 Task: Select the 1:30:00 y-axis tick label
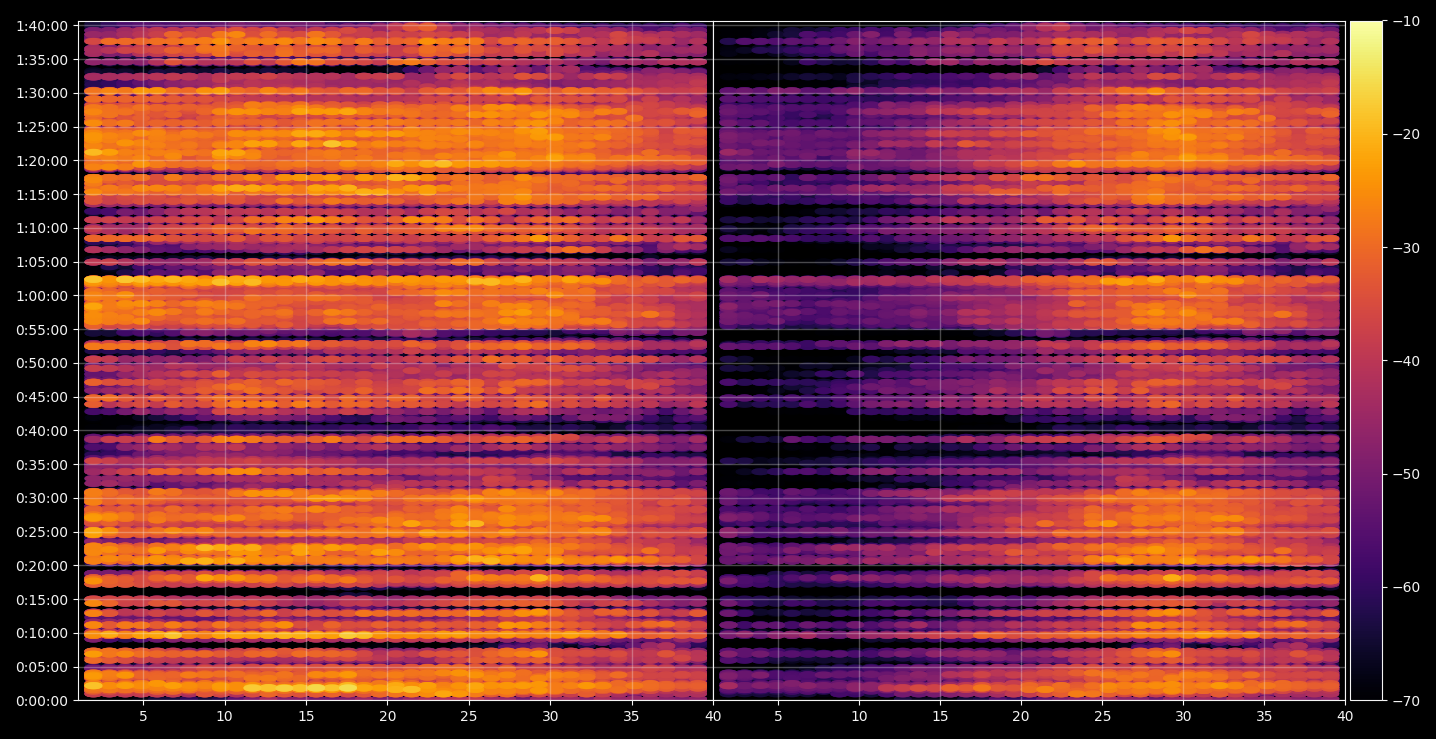(x=43, y=93)
